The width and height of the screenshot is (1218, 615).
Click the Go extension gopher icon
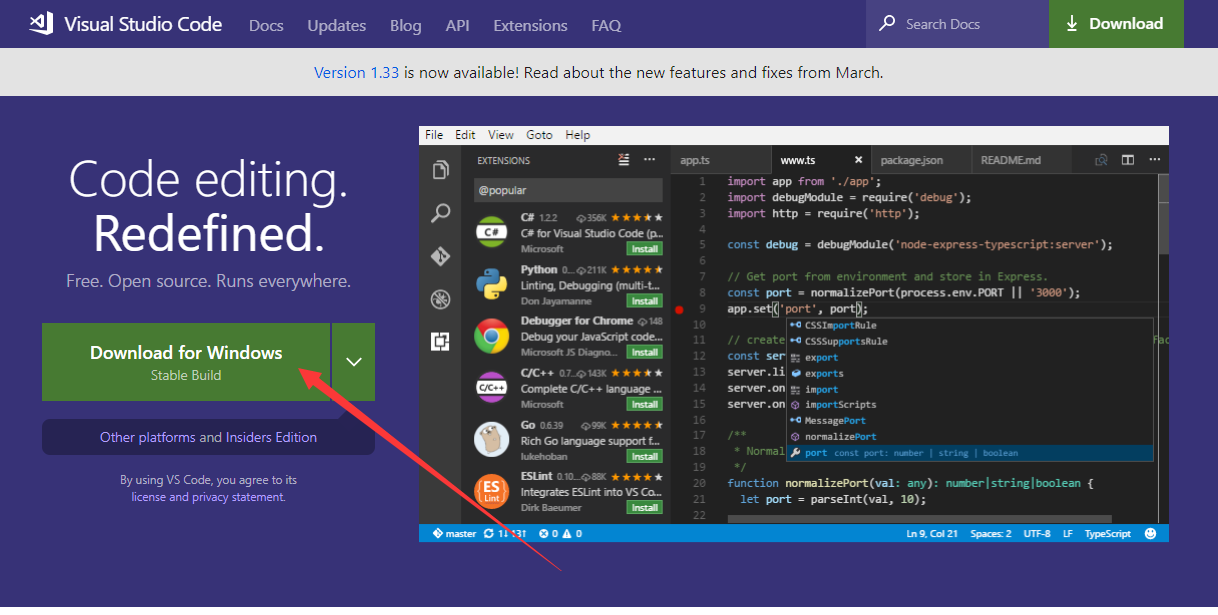491,440
